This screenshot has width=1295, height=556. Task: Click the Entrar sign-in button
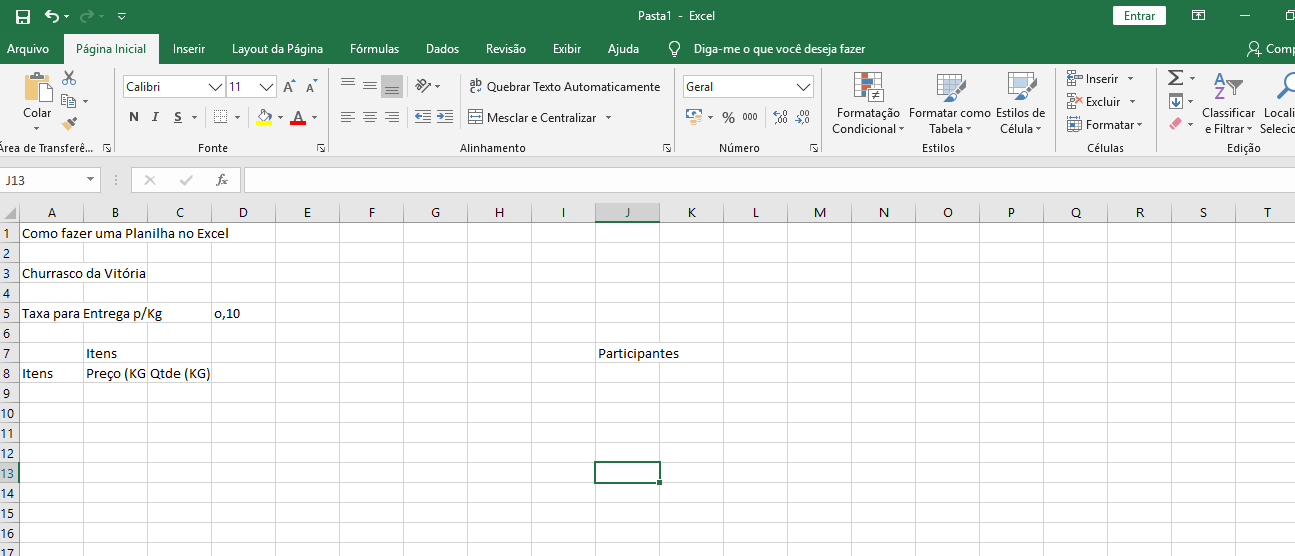(x=1139, y=16)
